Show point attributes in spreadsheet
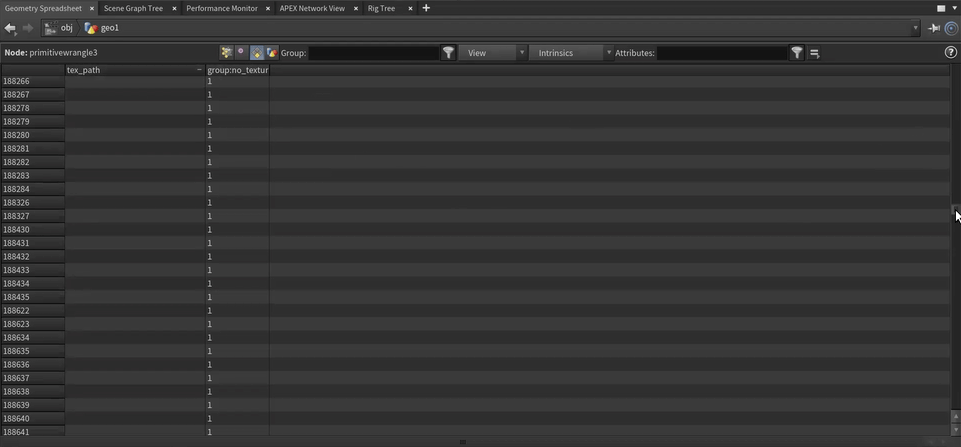This screenshot has height=447, width=961. [226, 53]
